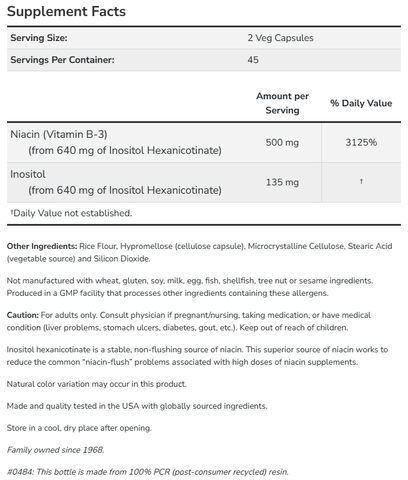Select the Serving Size label
Viewport: 408px width, 480px height.
pos(39,38)
